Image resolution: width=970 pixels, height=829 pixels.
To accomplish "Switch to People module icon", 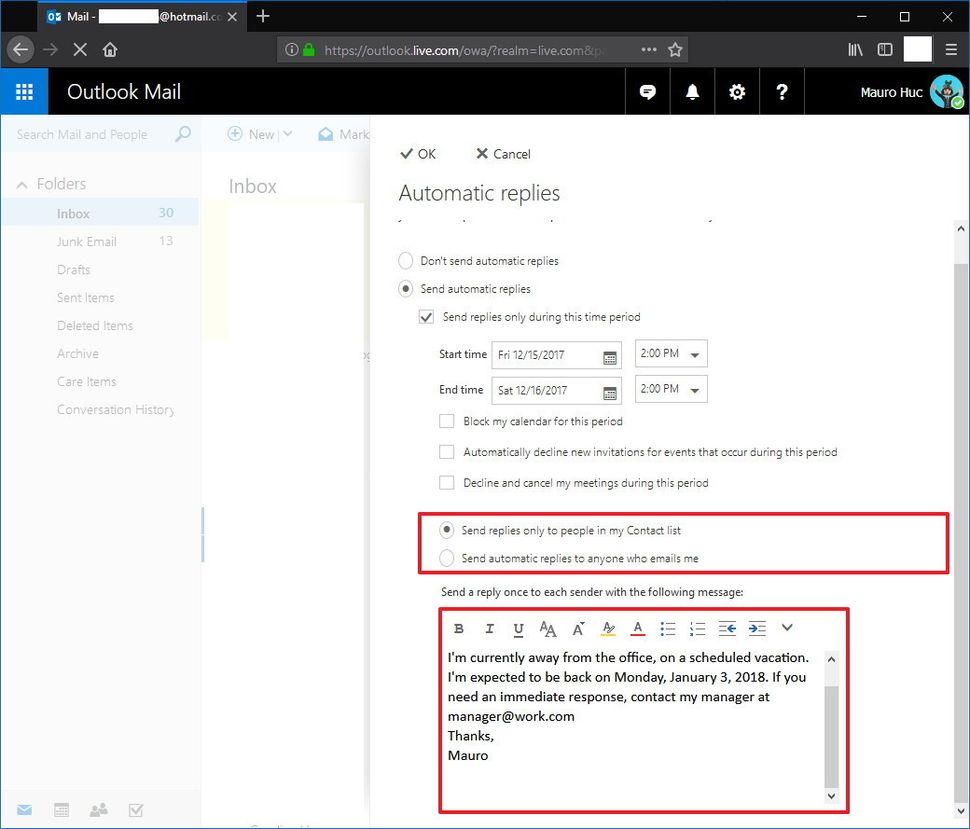I will click(98, 810).
